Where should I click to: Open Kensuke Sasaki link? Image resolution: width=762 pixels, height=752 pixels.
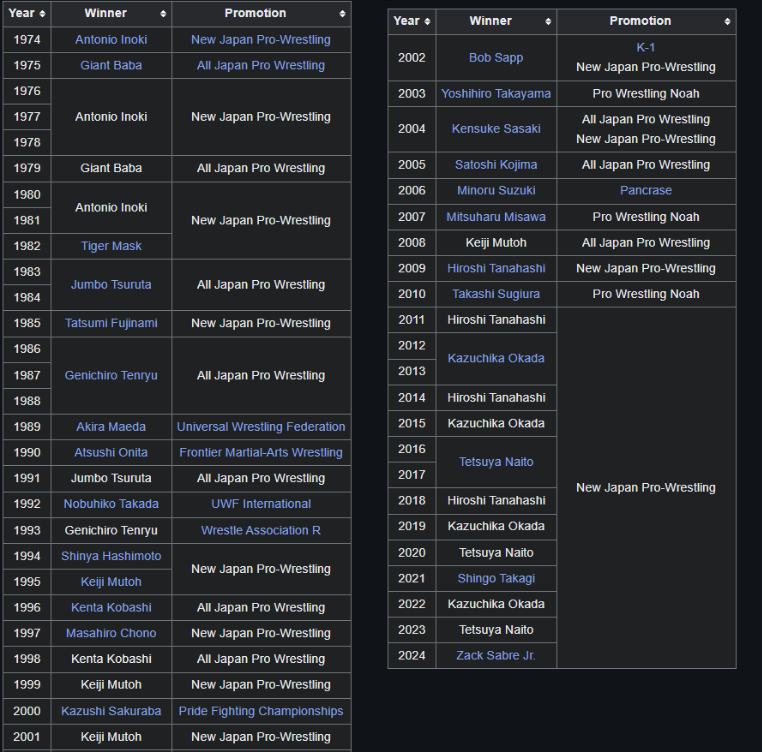(x=496, y=129)
